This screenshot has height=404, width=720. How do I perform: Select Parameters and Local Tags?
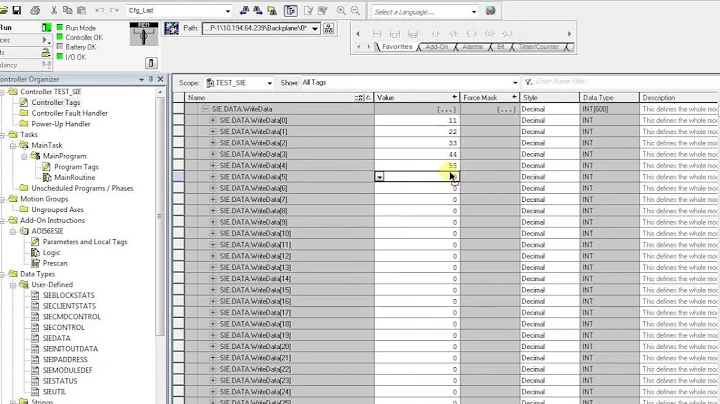click(85, 241)
